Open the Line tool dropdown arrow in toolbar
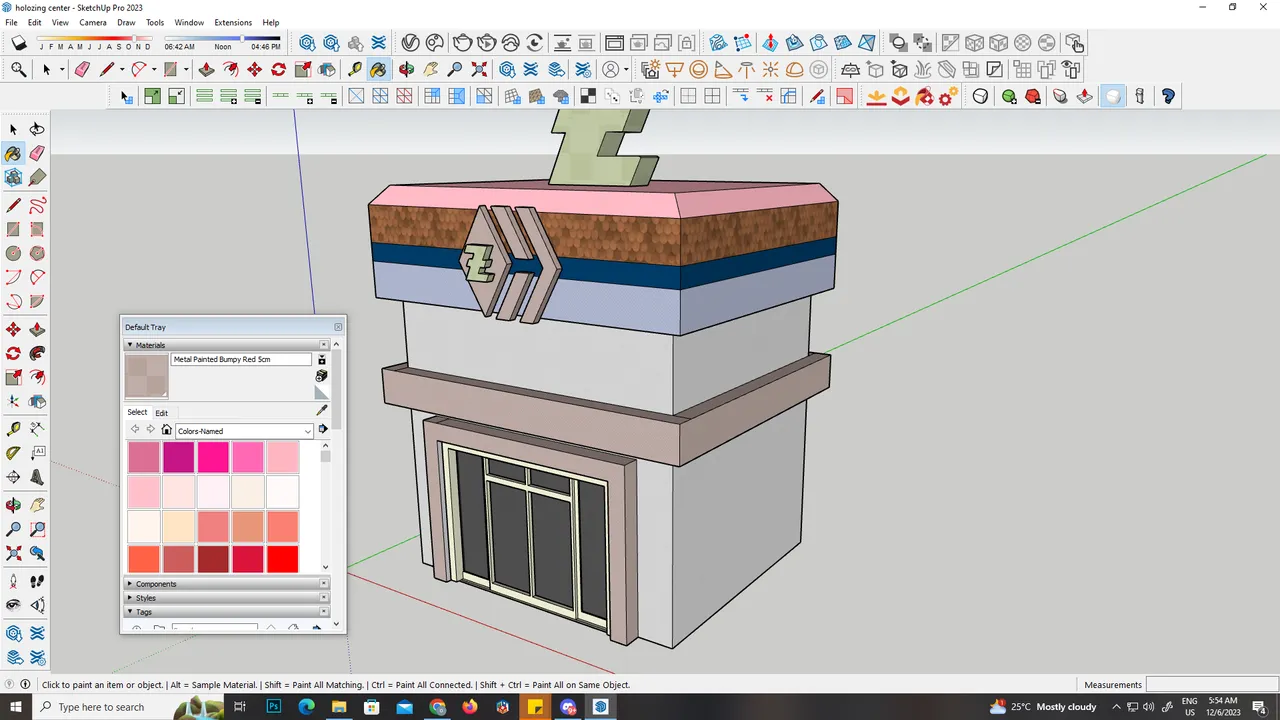This screenshot has height=720, width=1280. tap(122, 70)
